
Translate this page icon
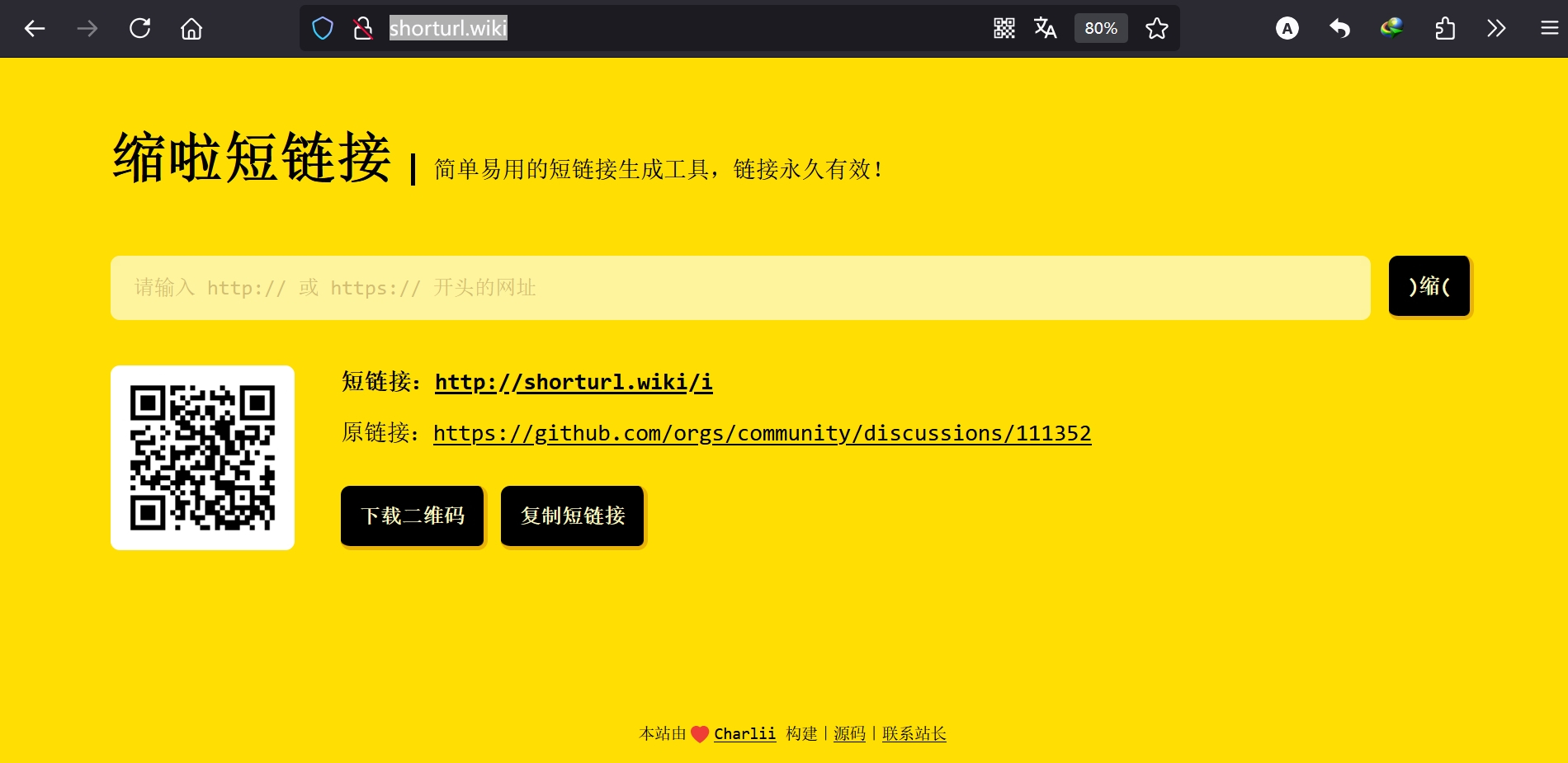click(x=1046, y=29)
